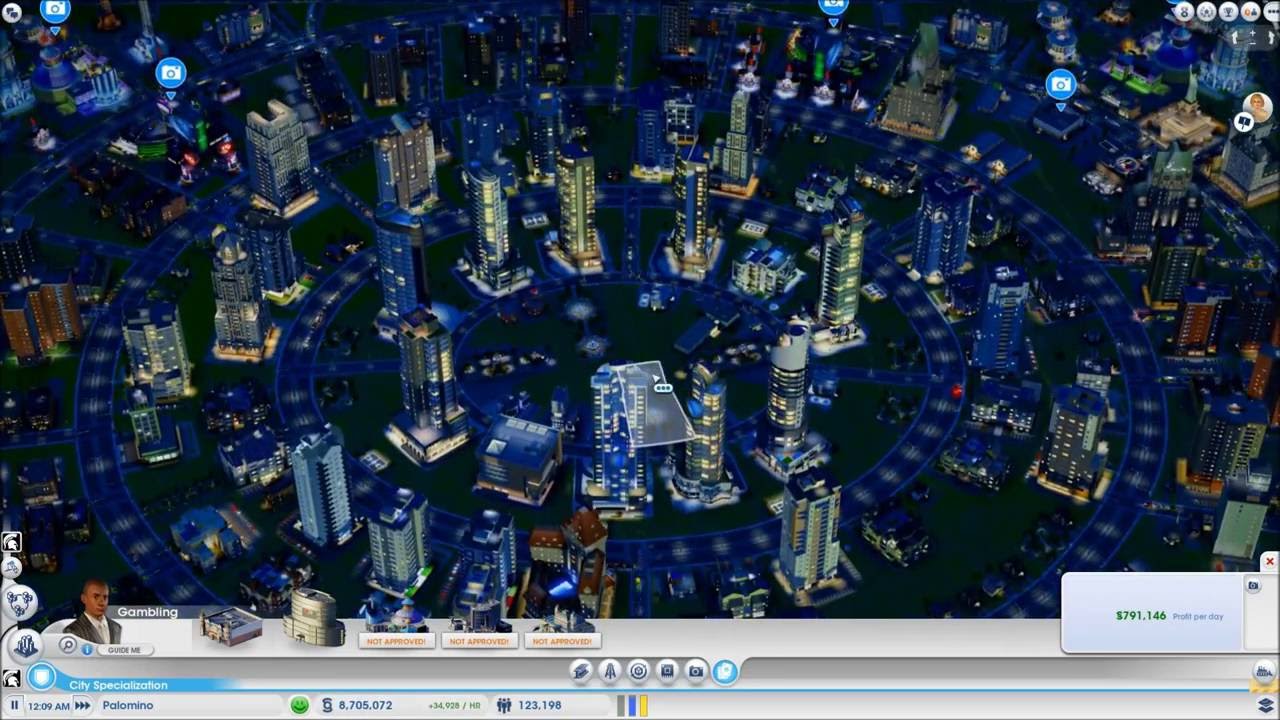Close the profit per day panel
The width and height of the screenshot is (1280, 720).
1270,562
